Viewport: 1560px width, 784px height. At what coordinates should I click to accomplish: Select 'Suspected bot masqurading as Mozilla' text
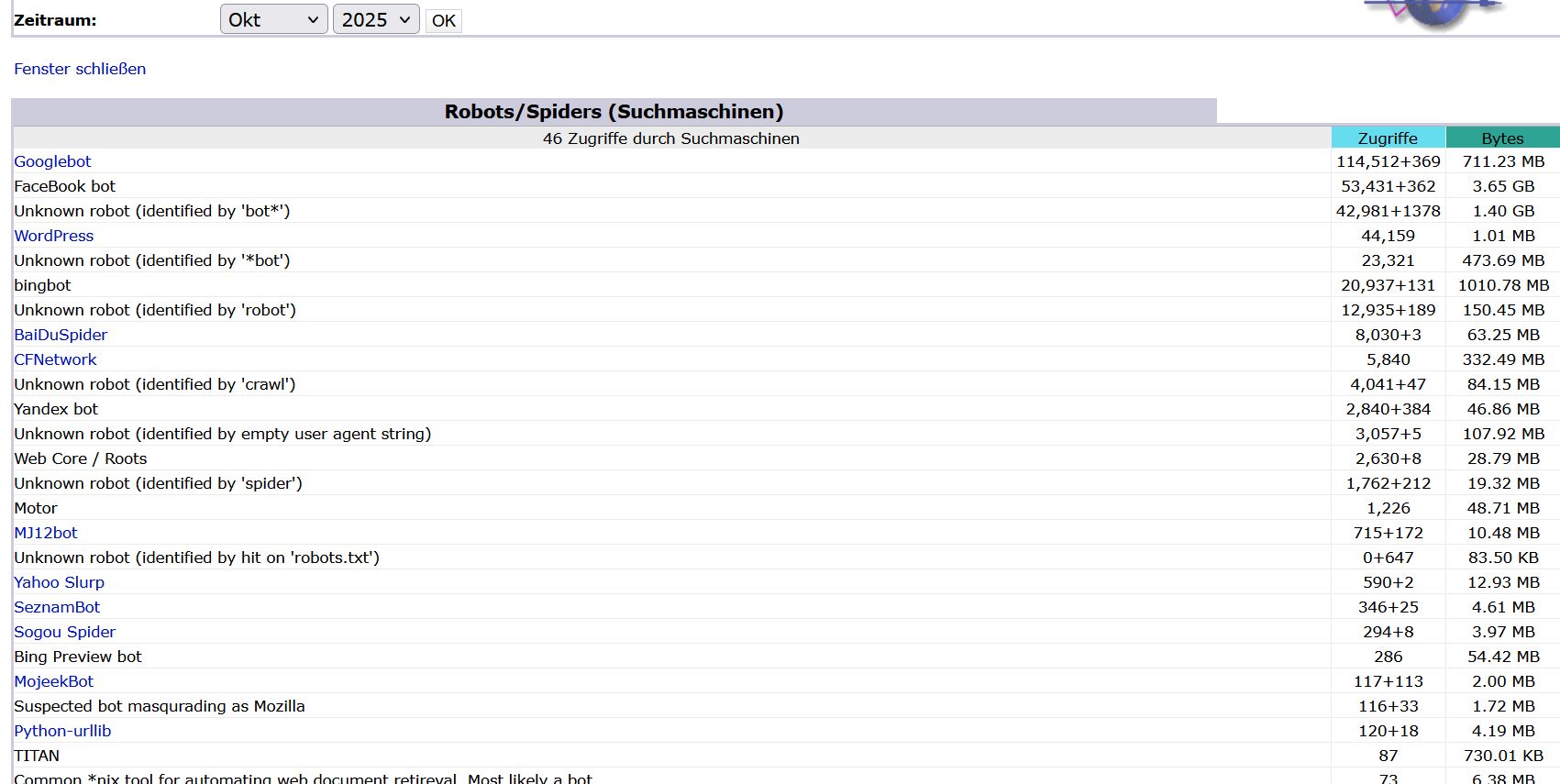pos(160,706)
